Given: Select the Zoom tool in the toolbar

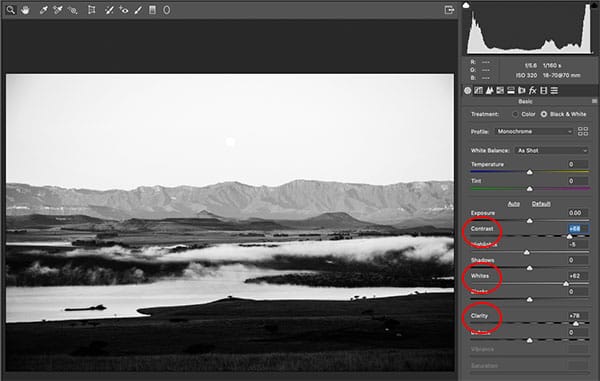Looking at the screenshot, I should [11, 10].
